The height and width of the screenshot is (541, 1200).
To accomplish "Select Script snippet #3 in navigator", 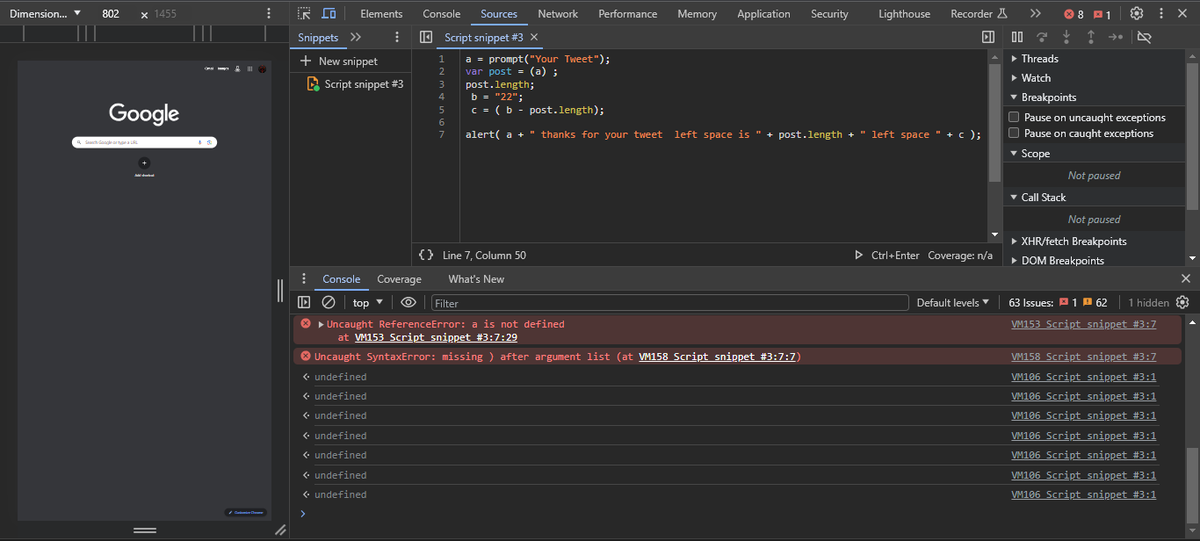I will click(x=356, y=84).
